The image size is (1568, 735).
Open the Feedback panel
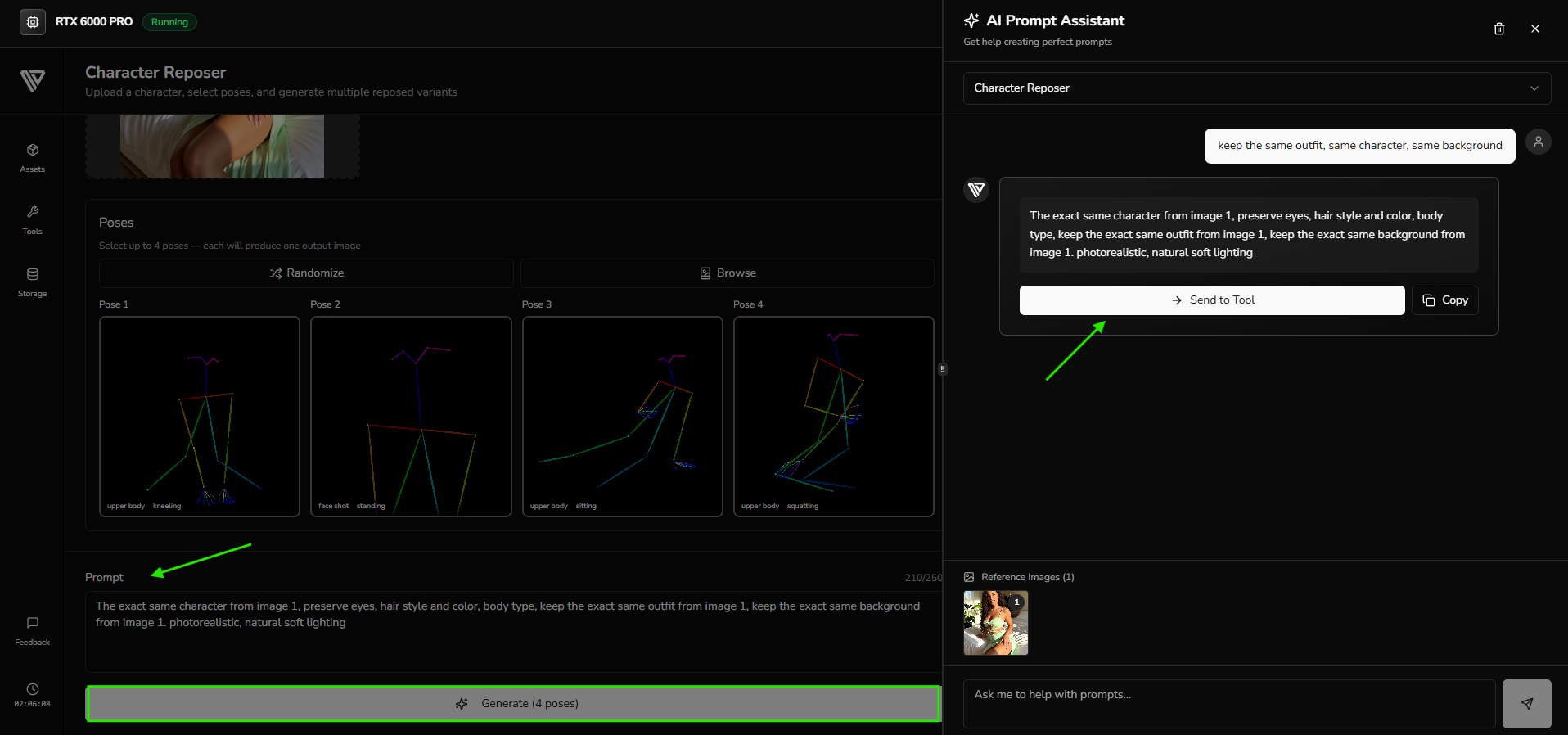click(33, 630)
